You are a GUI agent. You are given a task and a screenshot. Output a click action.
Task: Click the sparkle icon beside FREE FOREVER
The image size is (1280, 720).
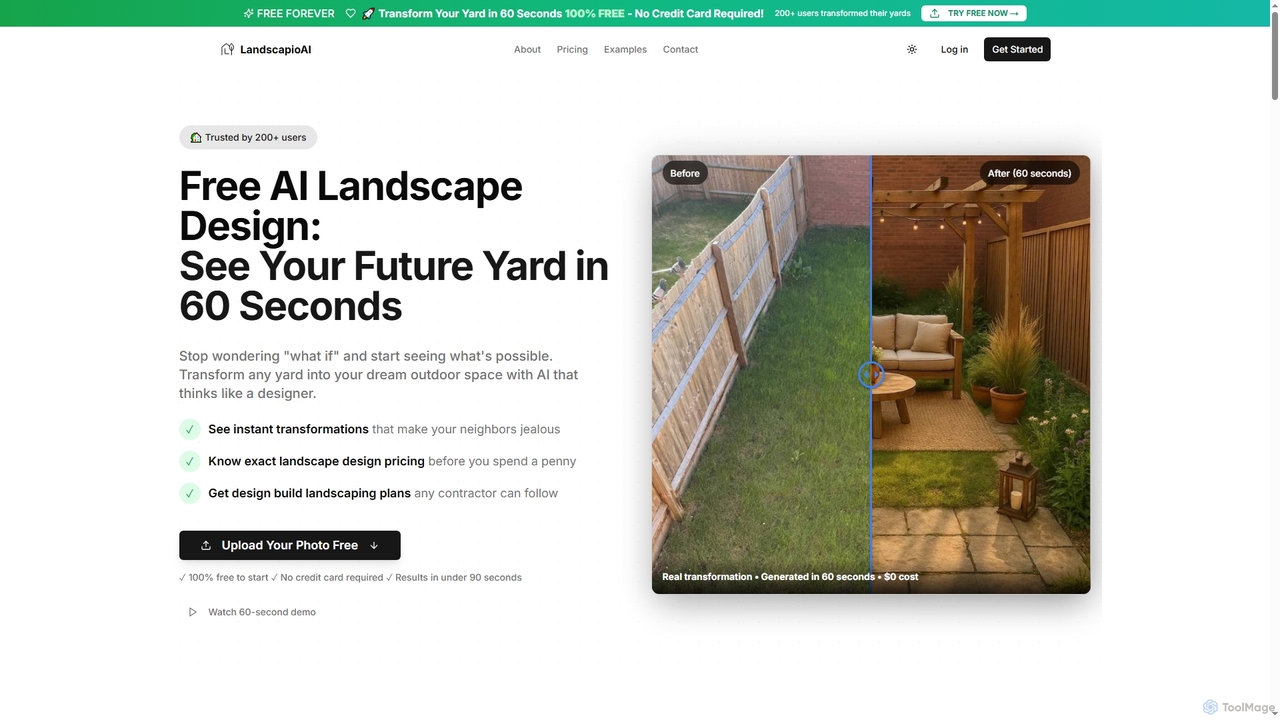(248, 13)
